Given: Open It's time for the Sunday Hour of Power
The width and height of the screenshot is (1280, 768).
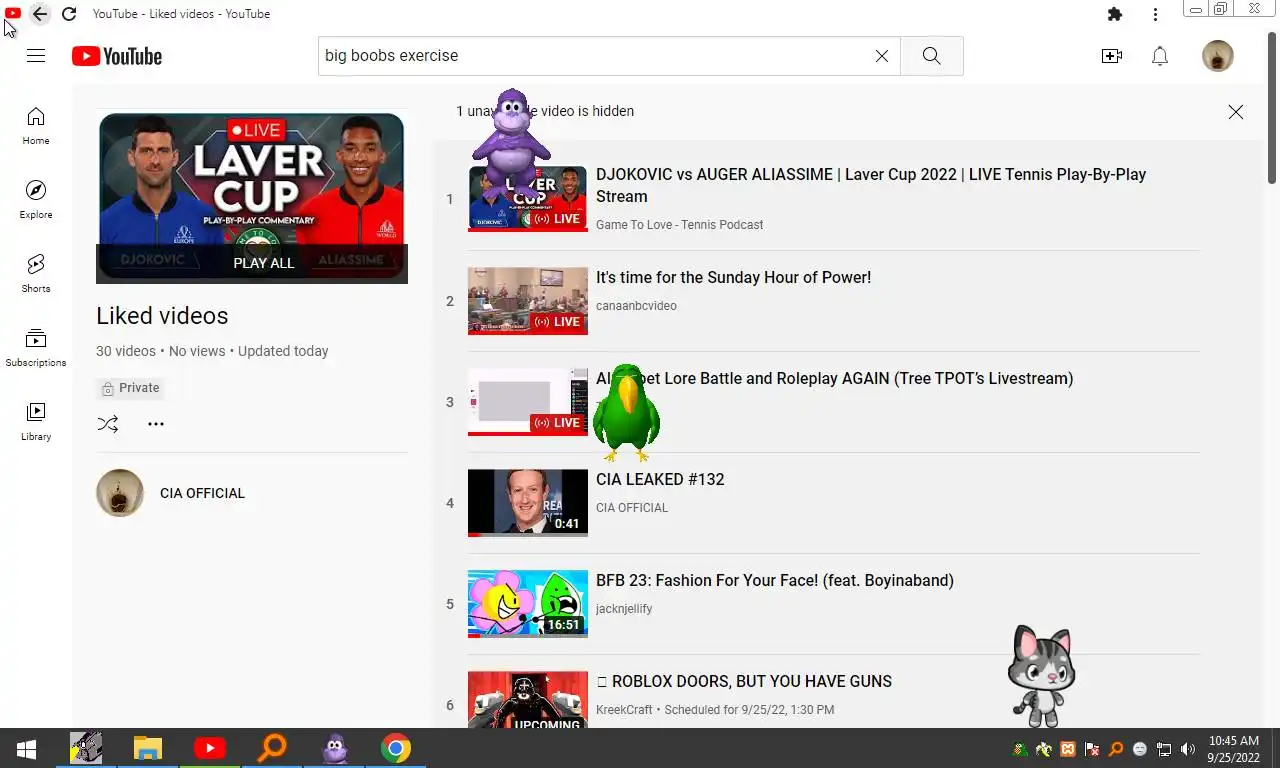Looking at the screenshot, I should (733, 277).
